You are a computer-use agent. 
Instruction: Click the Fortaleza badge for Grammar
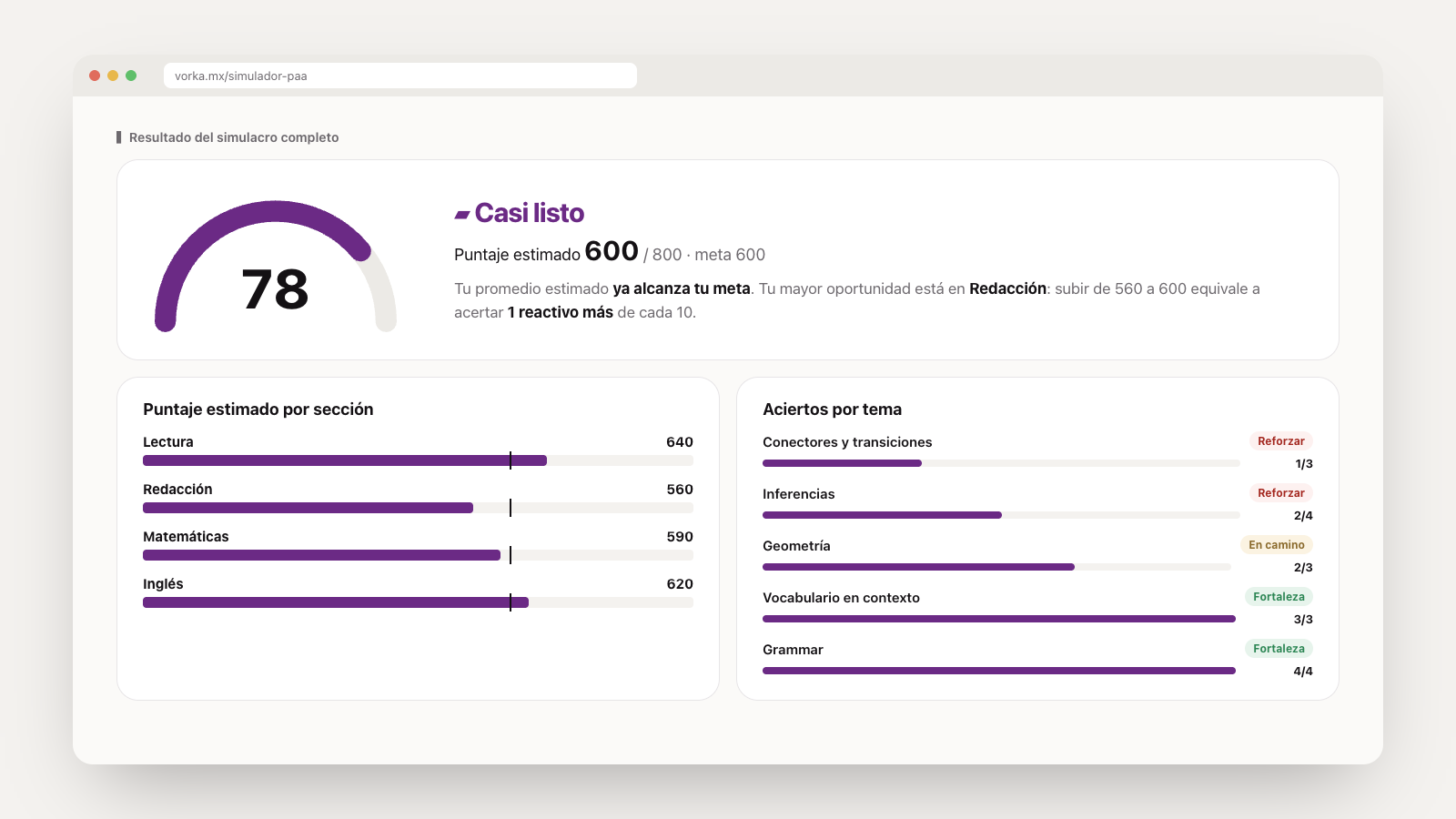[x=1279, y=649]
